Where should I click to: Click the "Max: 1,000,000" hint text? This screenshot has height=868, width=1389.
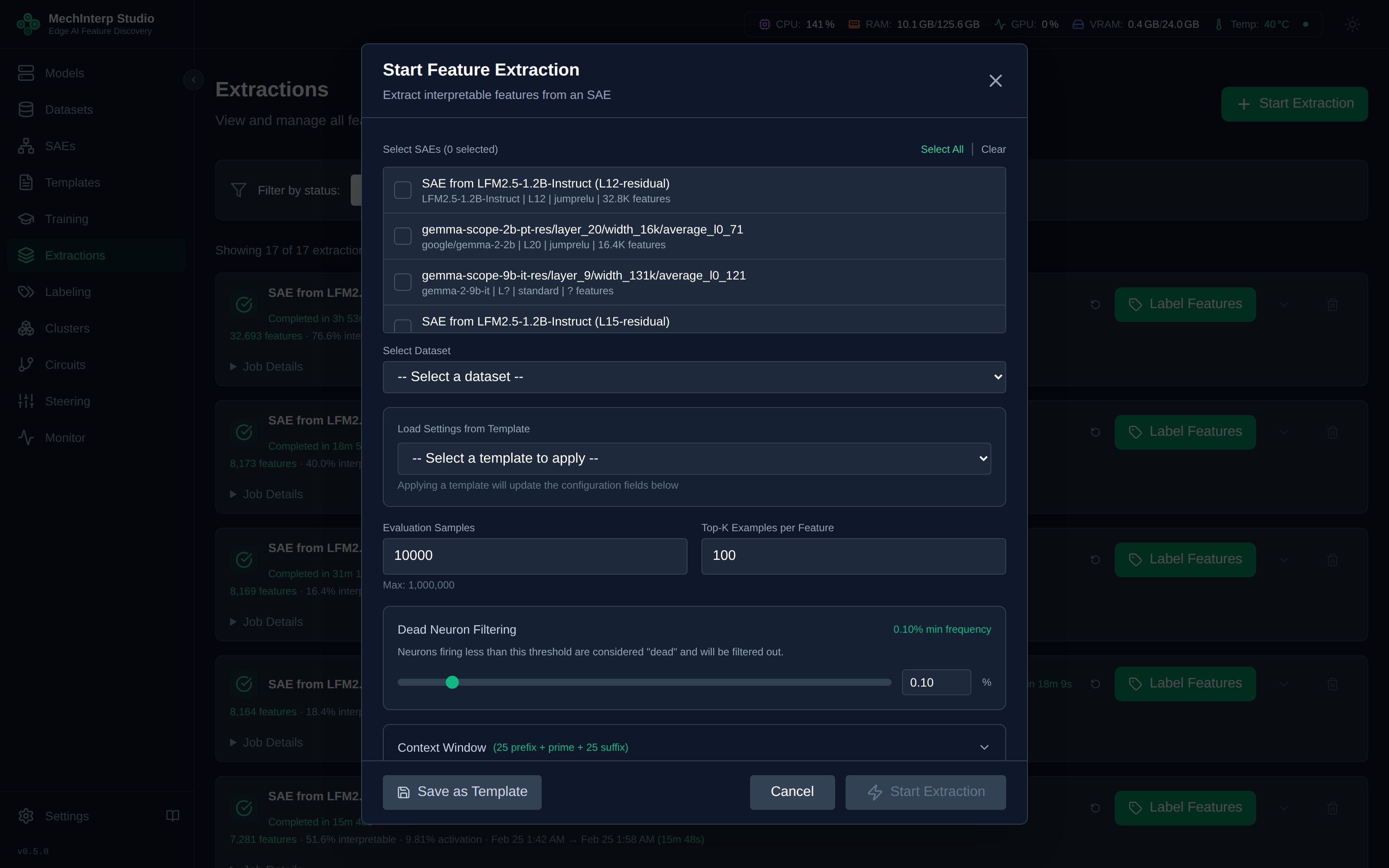click(418, 585)
